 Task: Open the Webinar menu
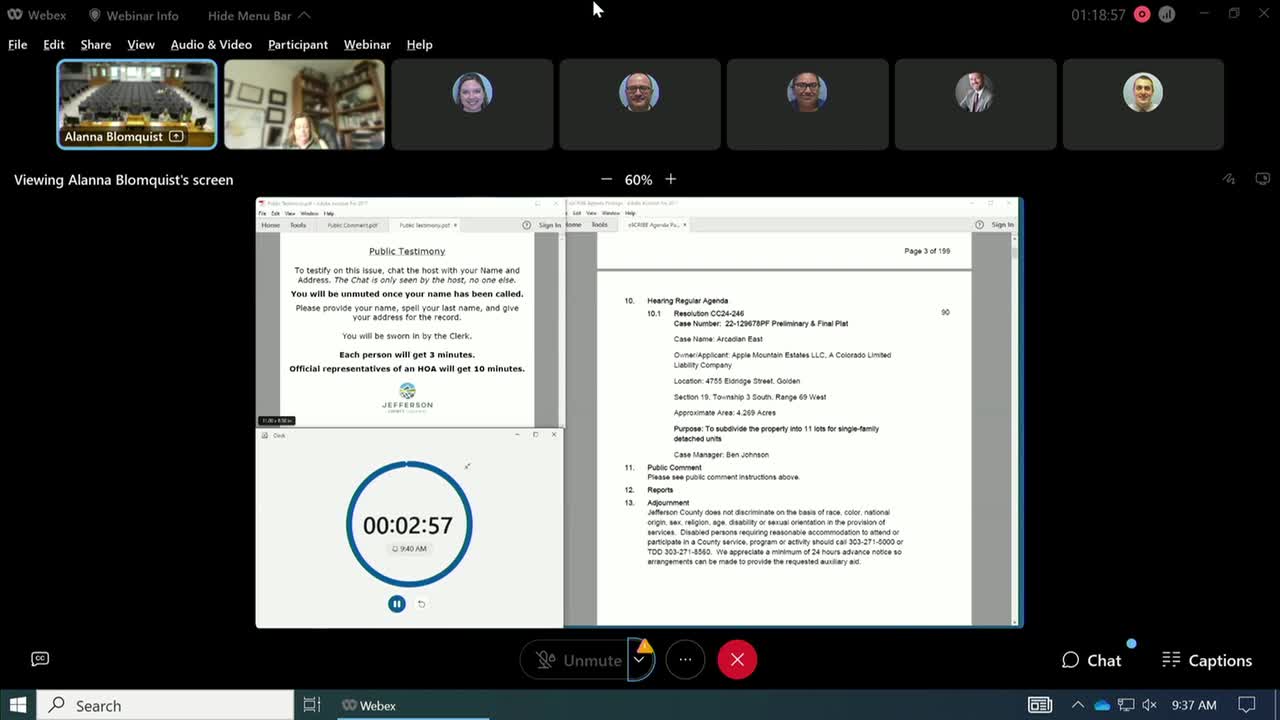[x=367, y=44]
